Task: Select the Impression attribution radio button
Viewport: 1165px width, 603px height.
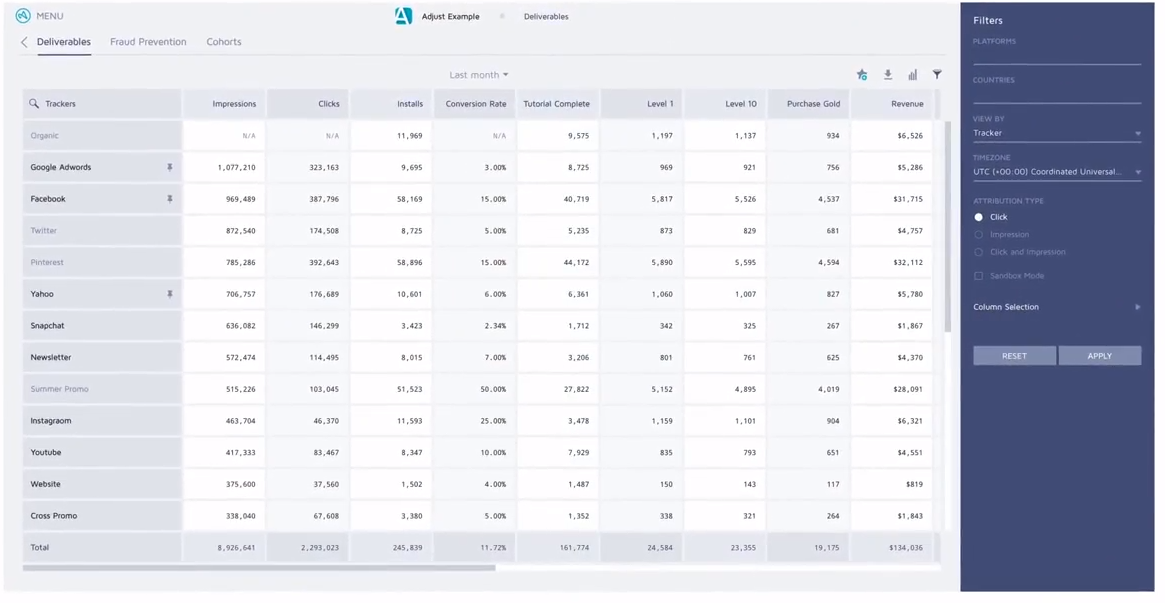Action: tap(979, 235)
